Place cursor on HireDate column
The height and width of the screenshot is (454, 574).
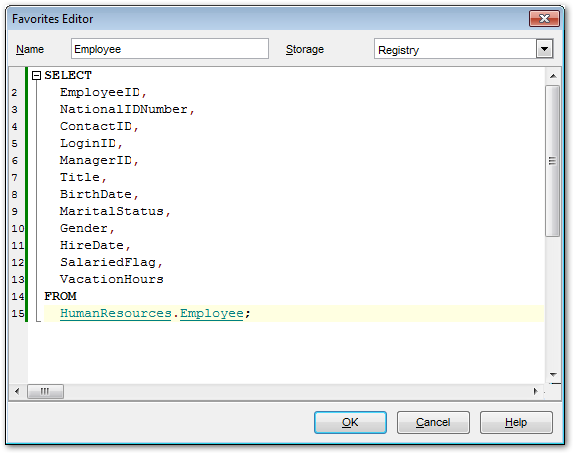click(x=92, y=245)
